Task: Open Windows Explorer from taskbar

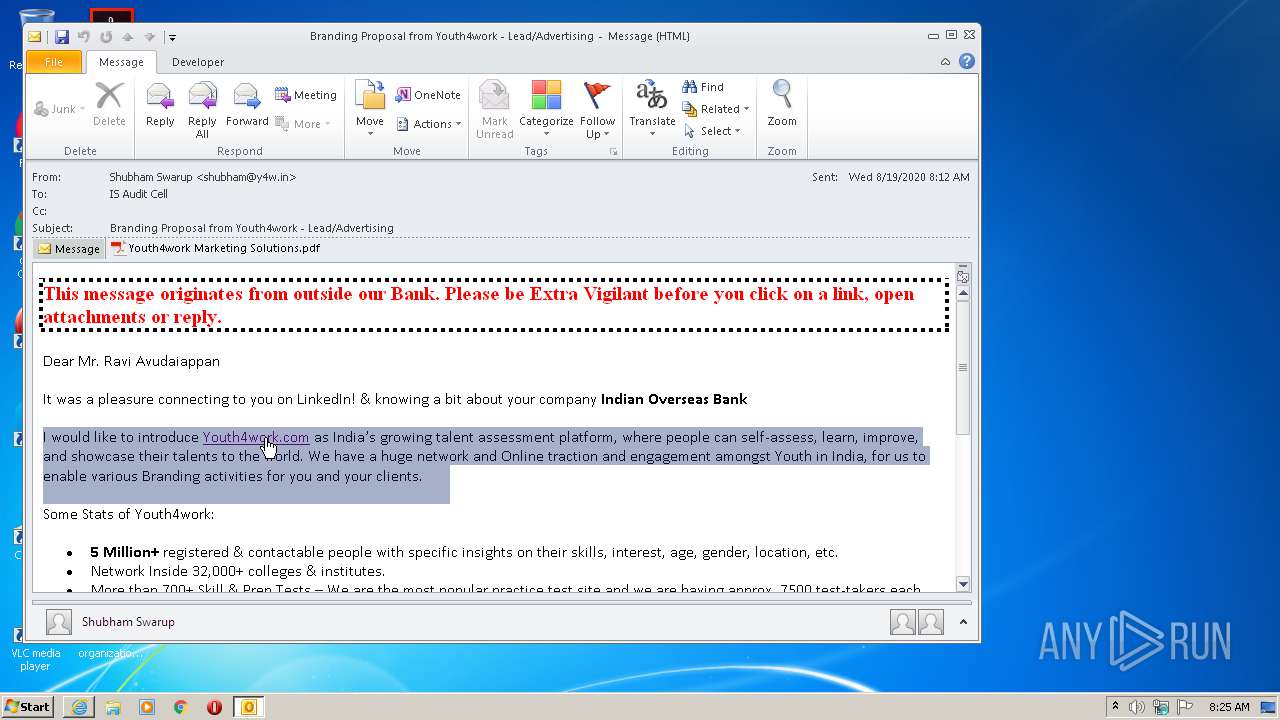Action: [113, 707]
